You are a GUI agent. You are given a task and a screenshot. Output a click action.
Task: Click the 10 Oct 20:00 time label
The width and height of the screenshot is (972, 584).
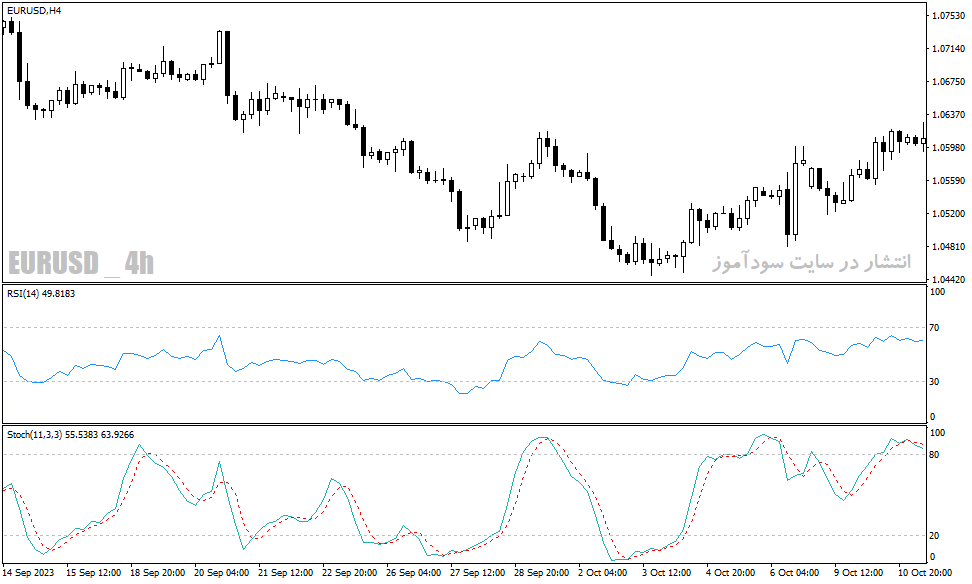click(925, 572)
